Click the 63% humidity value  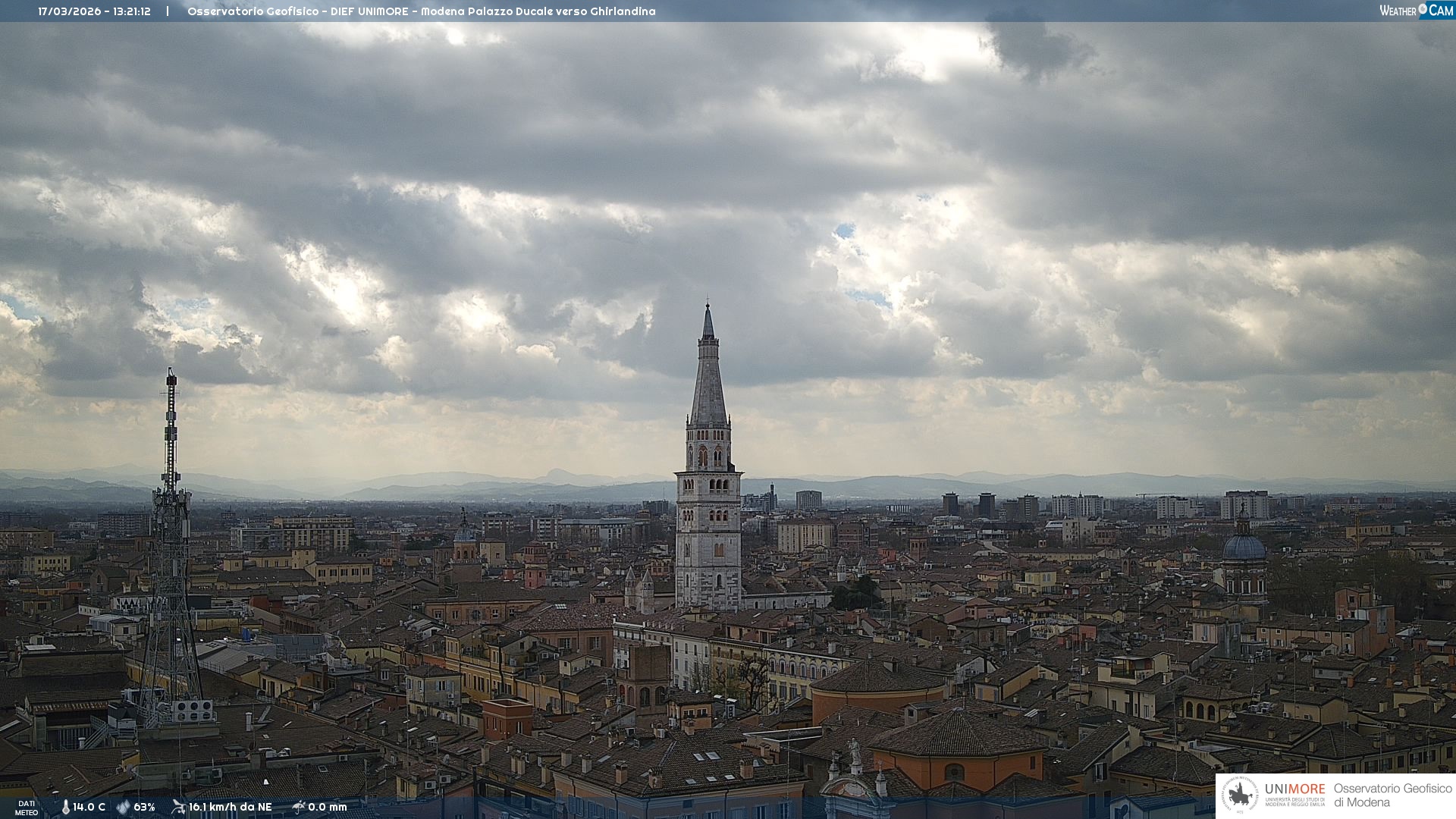[144, 807]
